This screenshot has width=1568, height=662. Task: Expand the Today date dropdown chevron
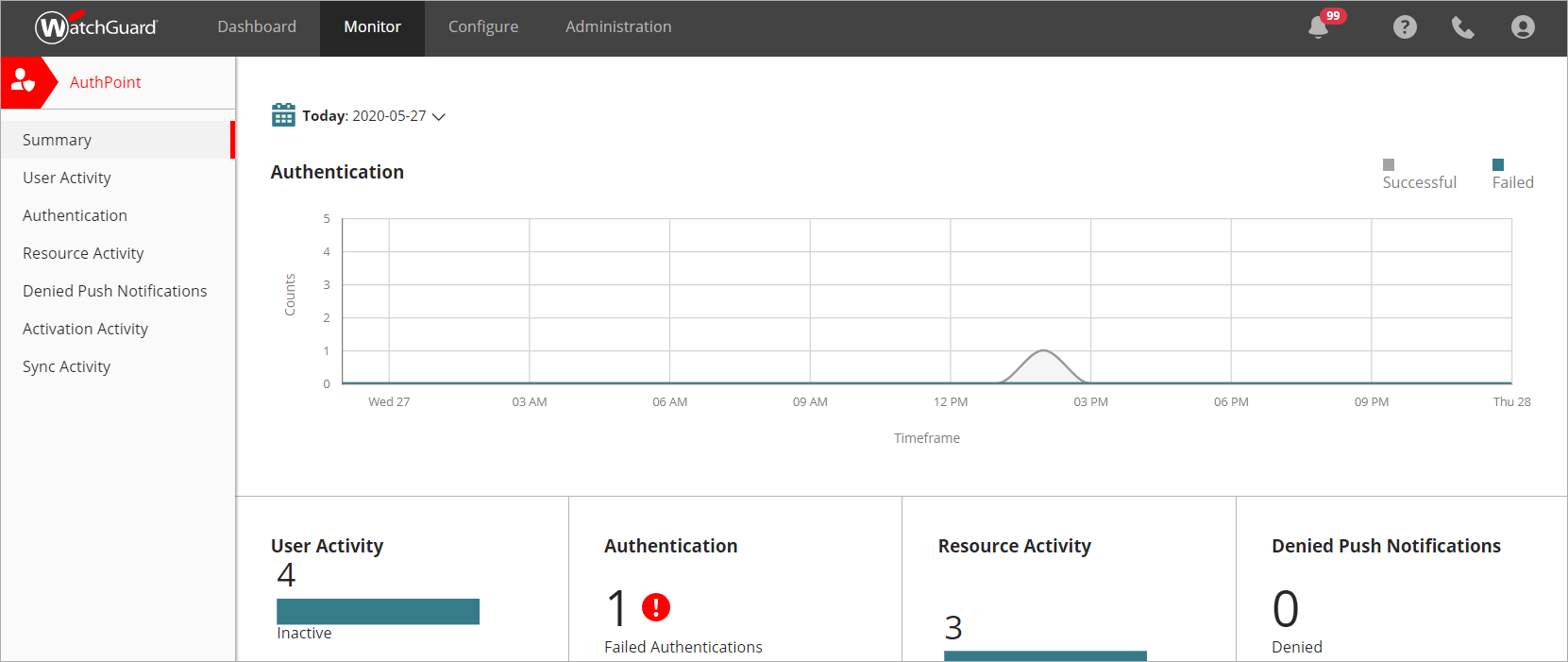439,116
